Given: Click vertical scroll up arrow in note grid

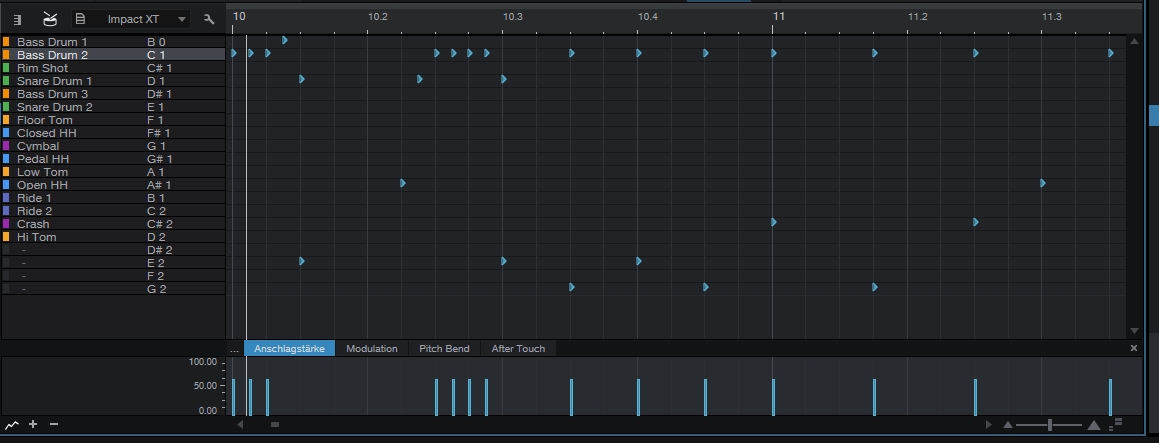Looking at the screenshot, I should [x=1135, y=41].
